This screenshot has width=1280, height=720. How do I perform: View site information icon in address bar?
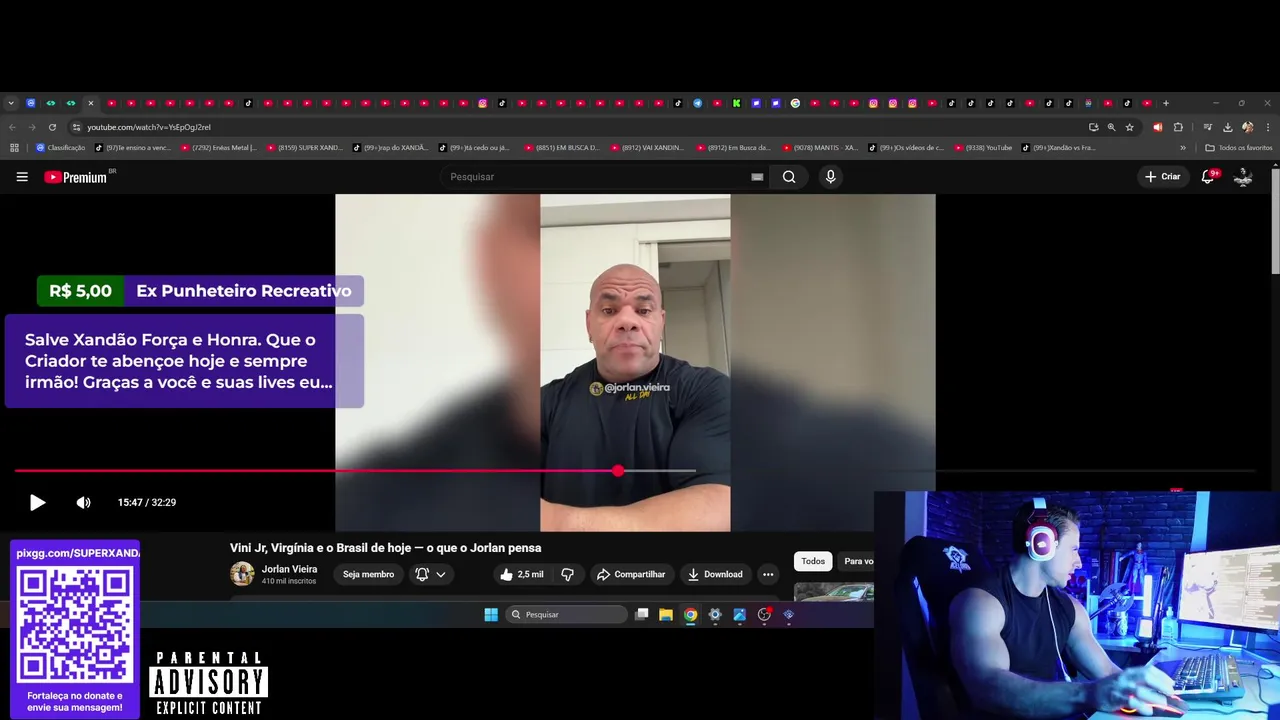pos(76,127)
